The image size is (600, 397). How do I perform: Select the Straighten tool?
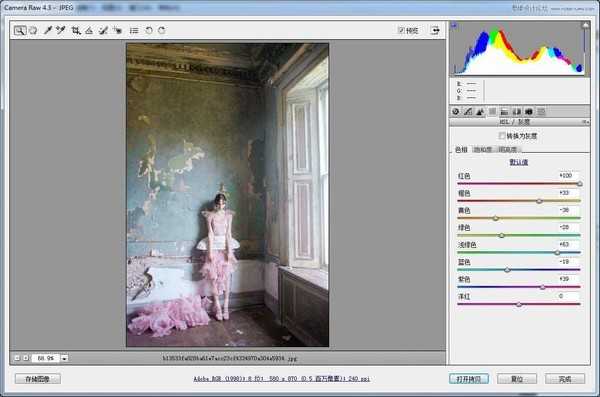(x=89, y=31)
